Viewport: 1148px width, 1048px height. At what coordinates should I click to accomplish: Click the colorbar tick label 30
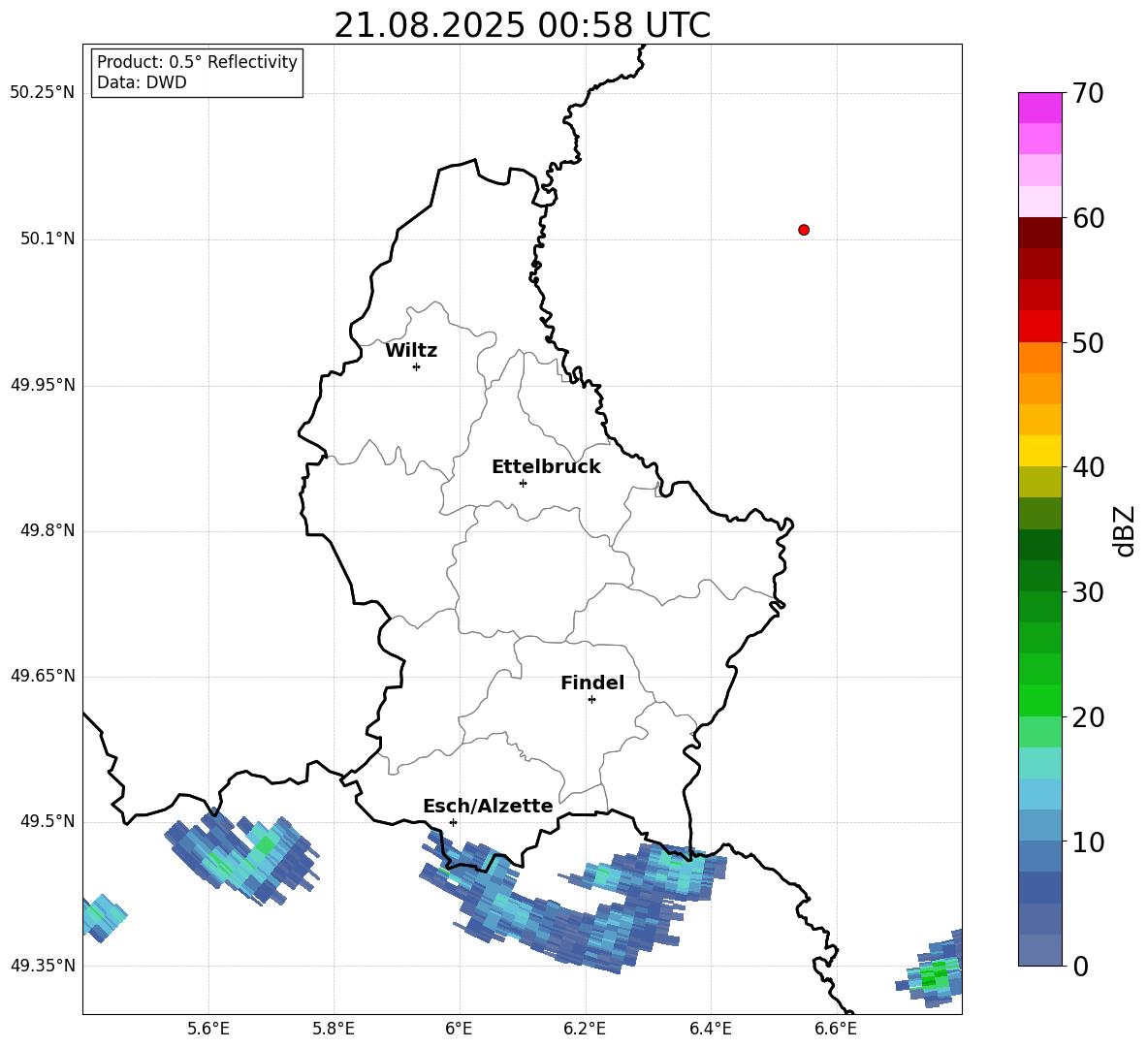1088,592
